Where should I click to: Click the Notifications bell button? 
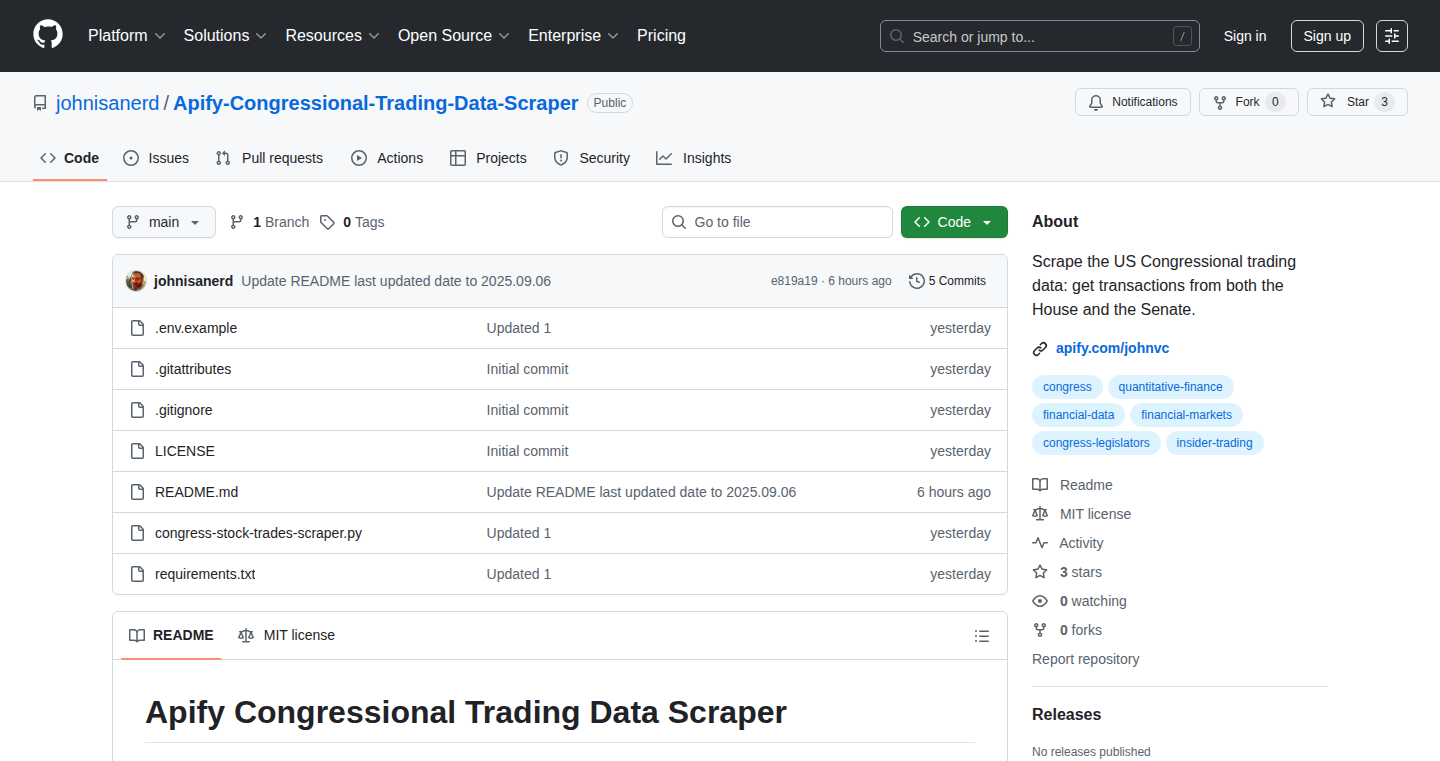[x=1133, y=102]
